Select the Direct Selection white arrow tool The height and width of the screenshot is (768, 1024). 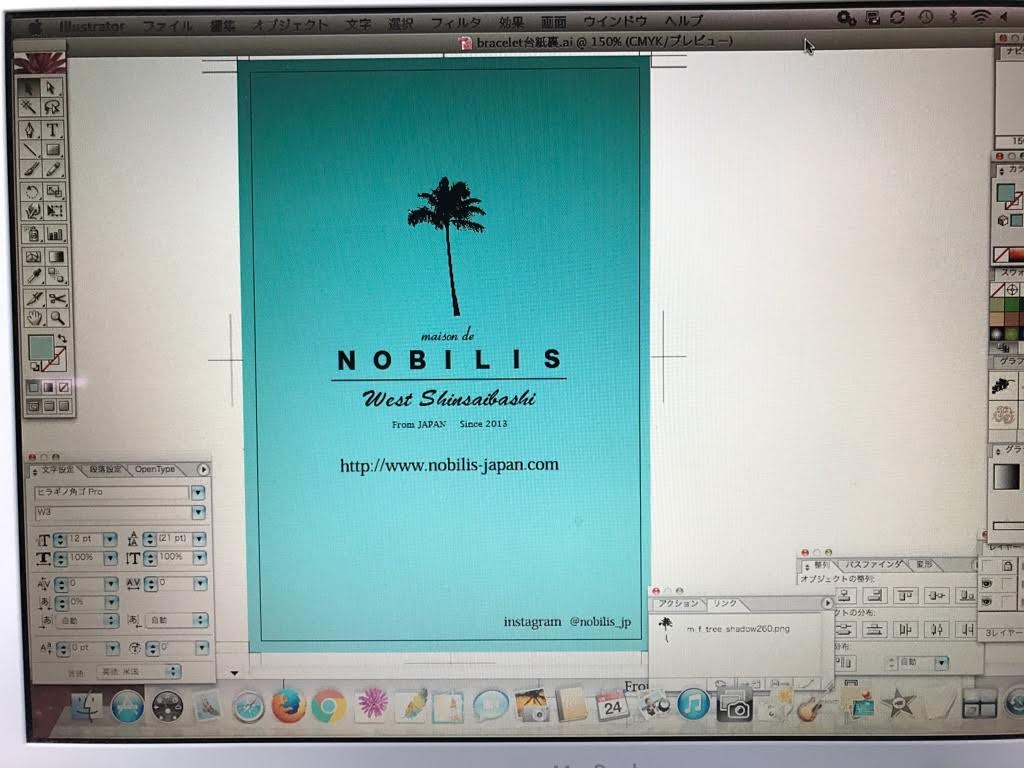(x=52, y=88)
